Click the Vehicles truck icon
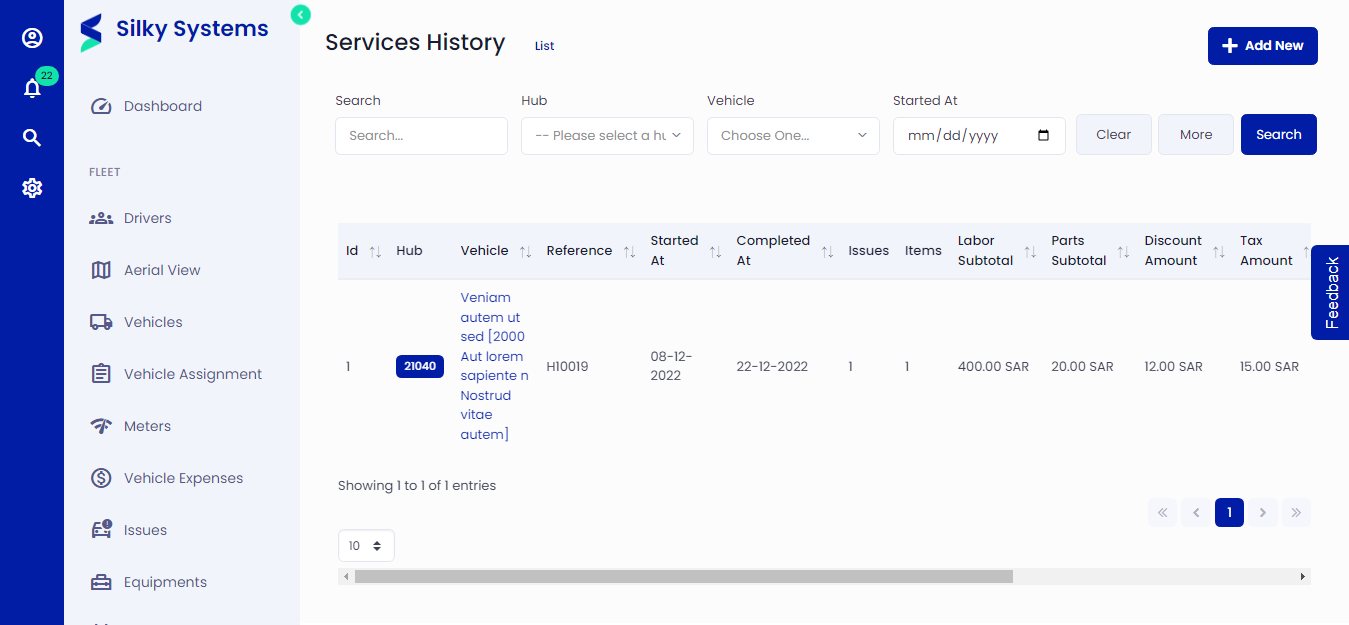The width and height of the screenshot is (1349, 625). [x=100, y=321]
